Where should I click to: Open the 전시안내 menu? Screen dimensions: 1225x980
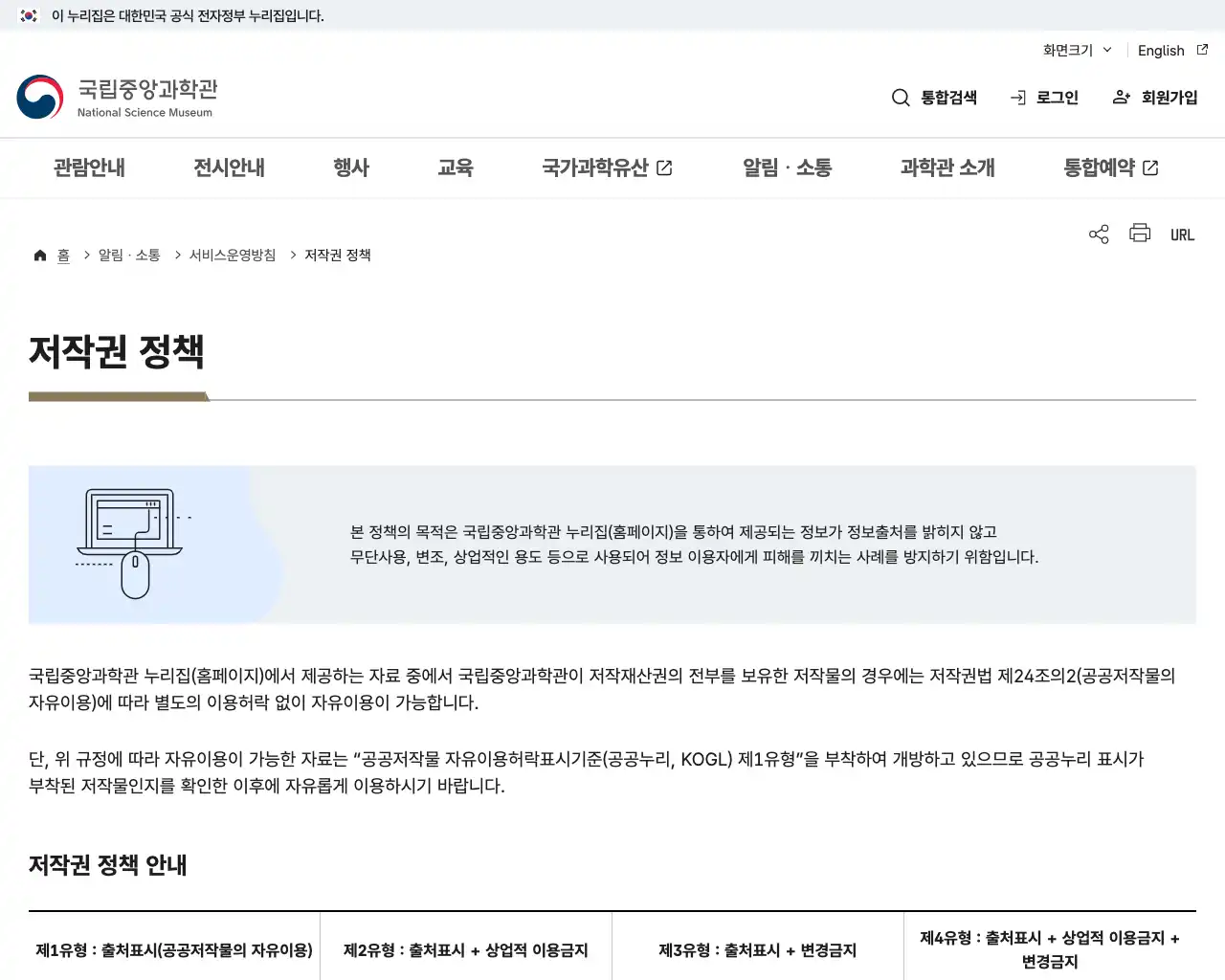(228, 167)
